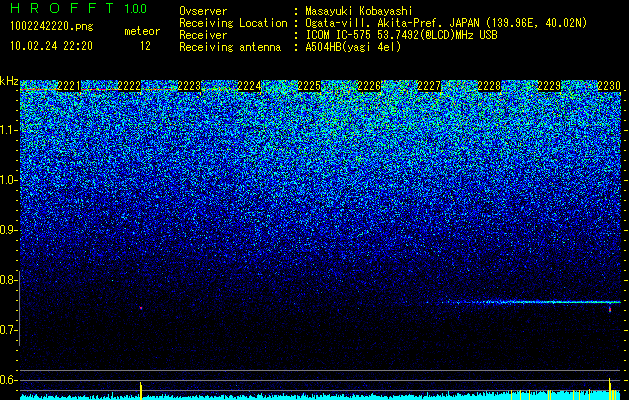Click observer name Masayuki Kobayashi
The image size is (629, 400).
coord(358,11)
